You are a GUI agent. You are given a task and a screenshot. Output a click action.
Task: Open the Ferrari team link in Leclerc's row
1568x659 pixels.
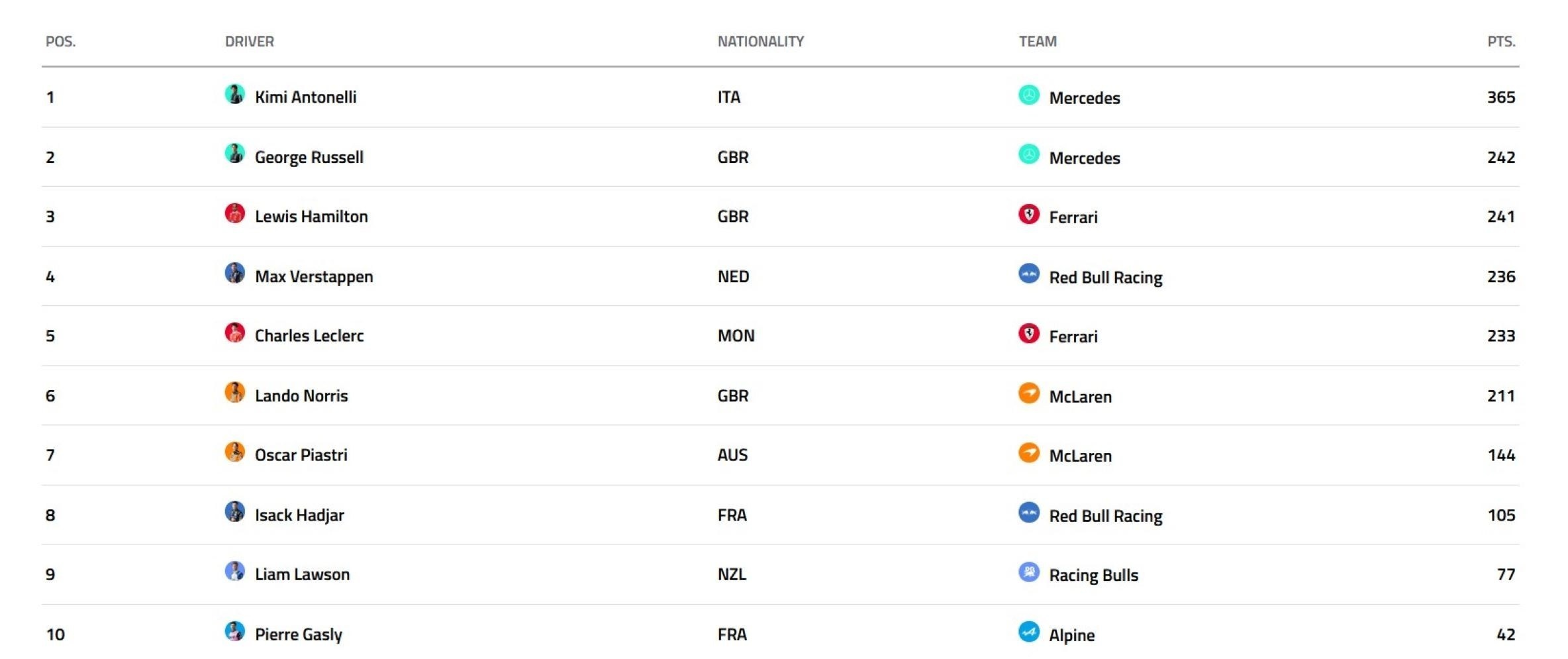tap(1073, 336)
